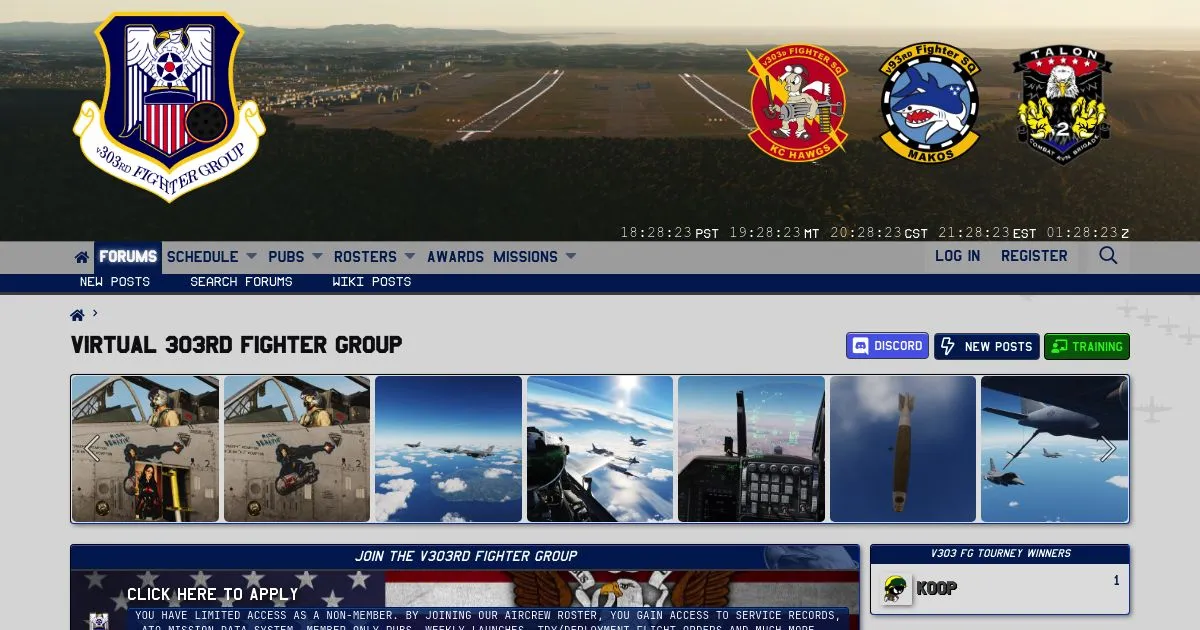Open the KC Hawgs squadron emblem
Viewport: 1200px width, 630px height.
coord(797,104)
